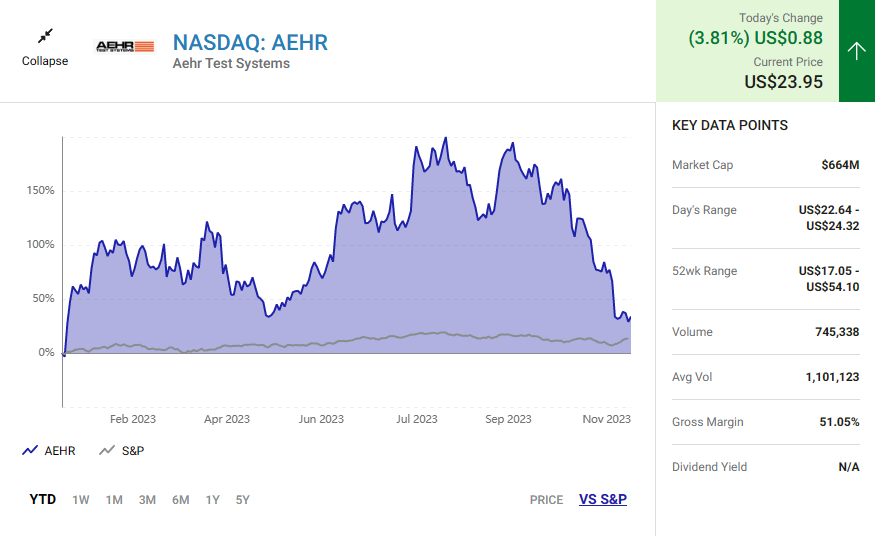View the 5Y chart range
The width and height of the screenshot is (875, 536).
[x=243, y=500]
